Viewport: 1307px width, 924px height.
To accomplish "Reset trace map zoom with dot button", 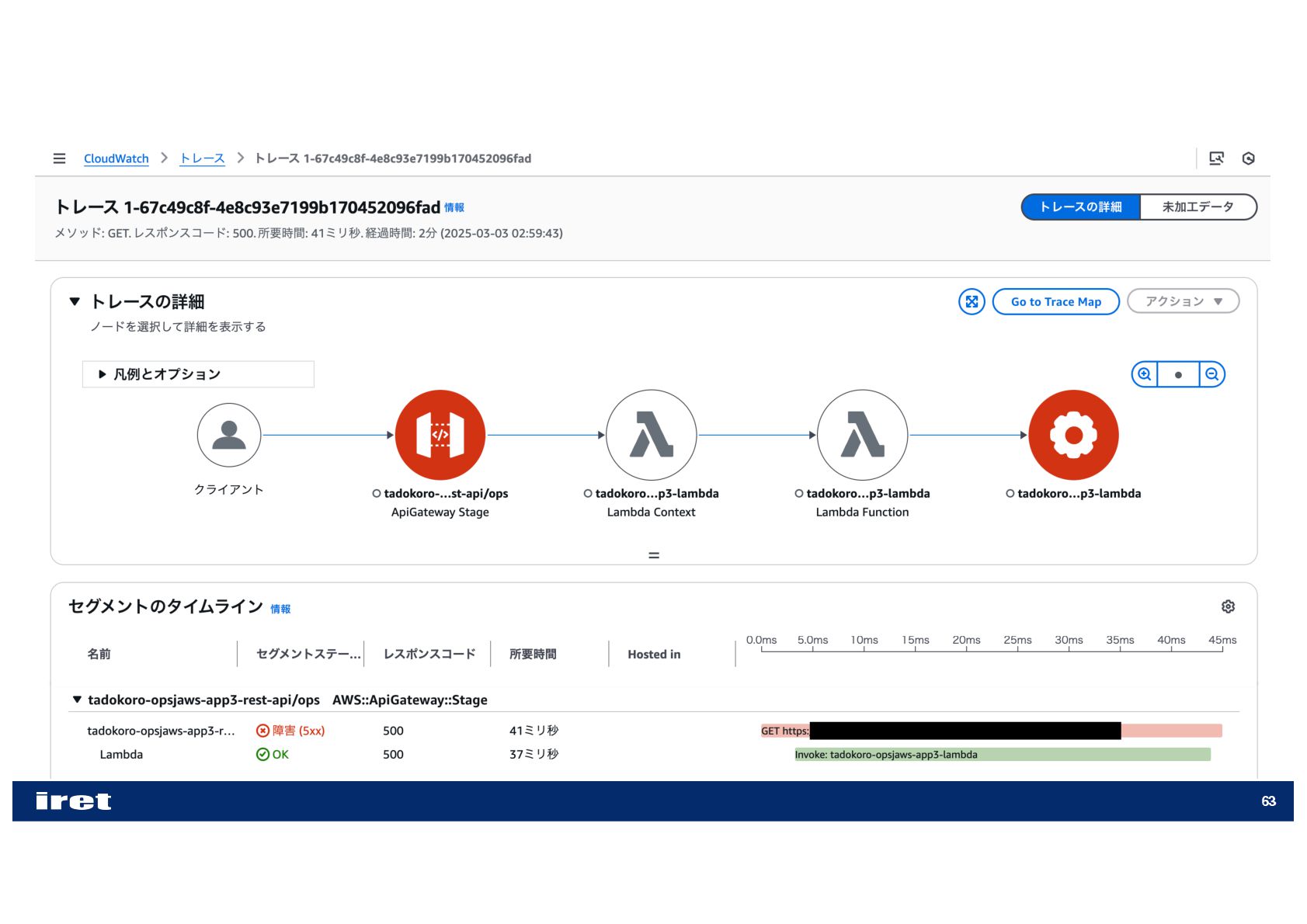I will pos(1178,374).
